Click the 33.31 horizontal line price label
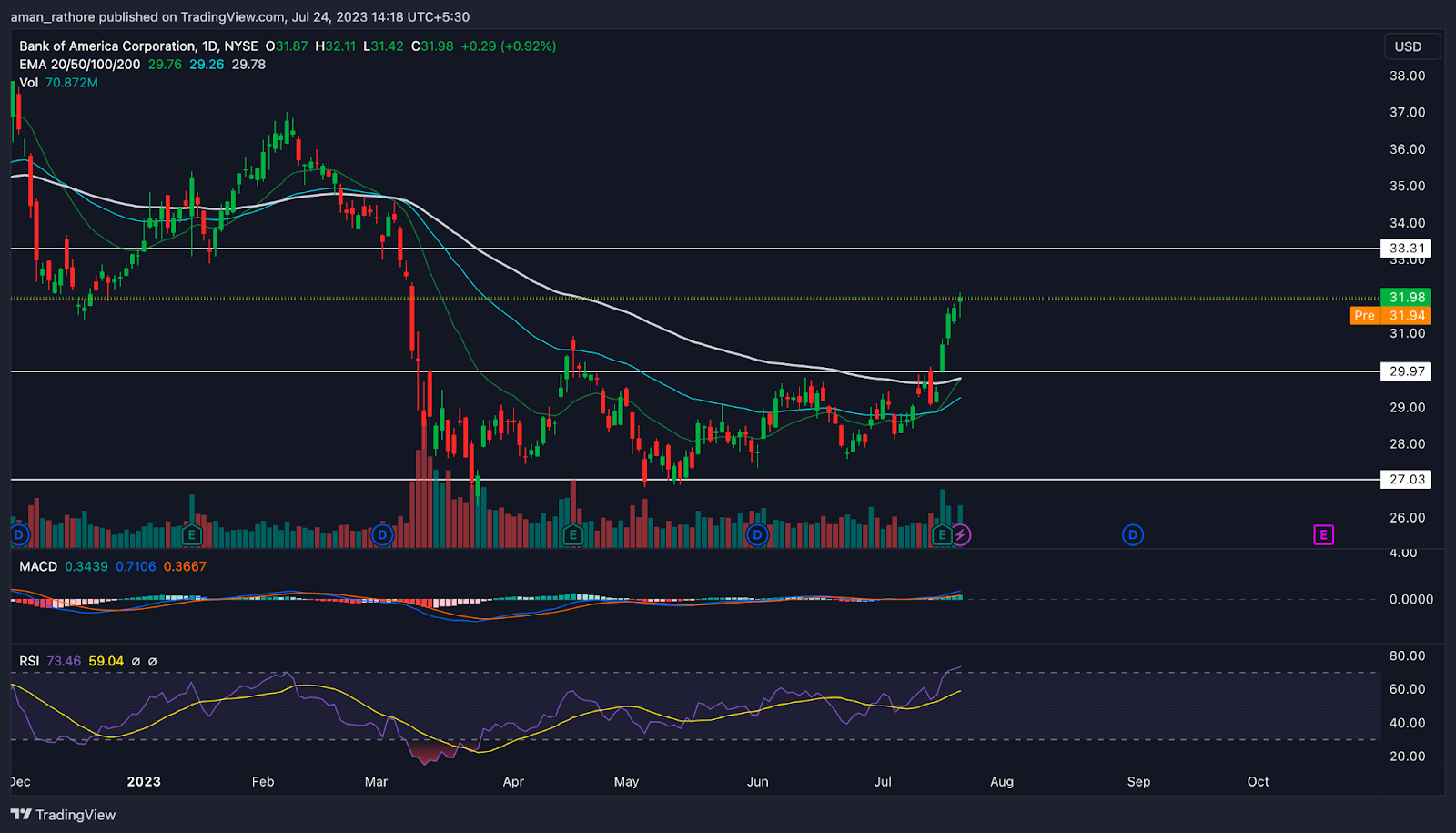Screen dimensions: 1456x833 pos(1406,248)
